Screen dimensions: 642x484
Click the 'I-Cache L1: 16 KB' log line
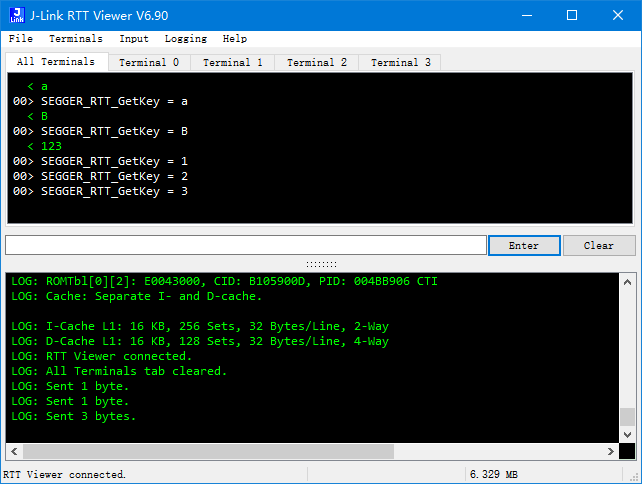click(200, 326)
